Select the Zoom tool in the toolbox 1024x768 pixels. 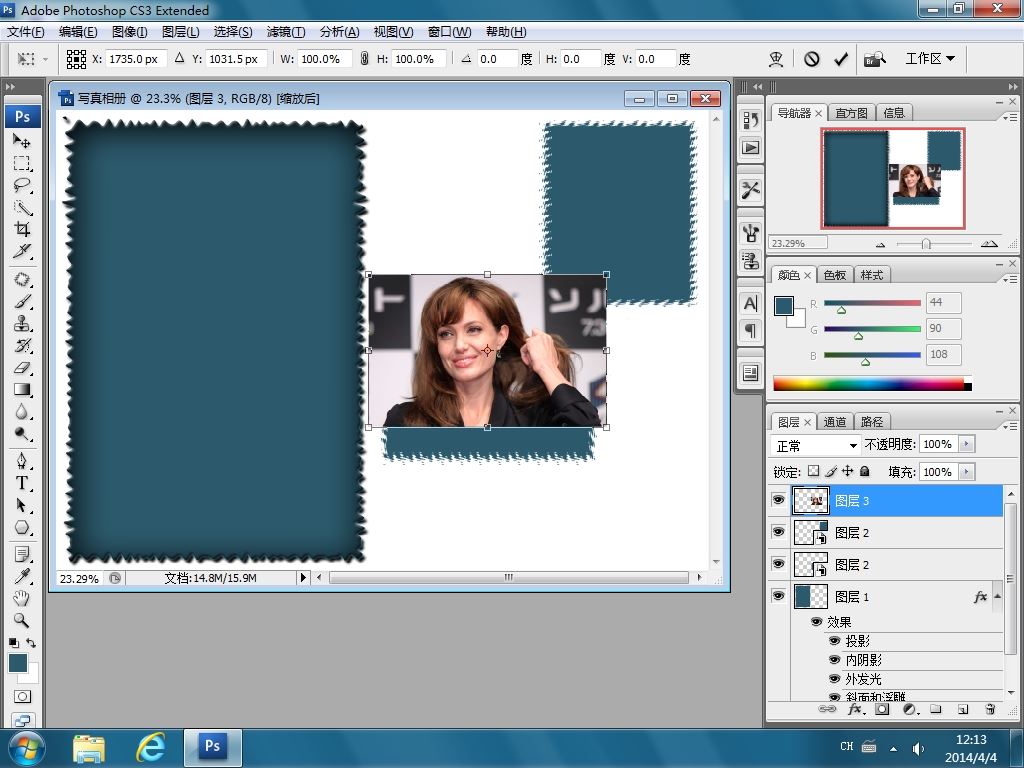click(x=22, y=620)
